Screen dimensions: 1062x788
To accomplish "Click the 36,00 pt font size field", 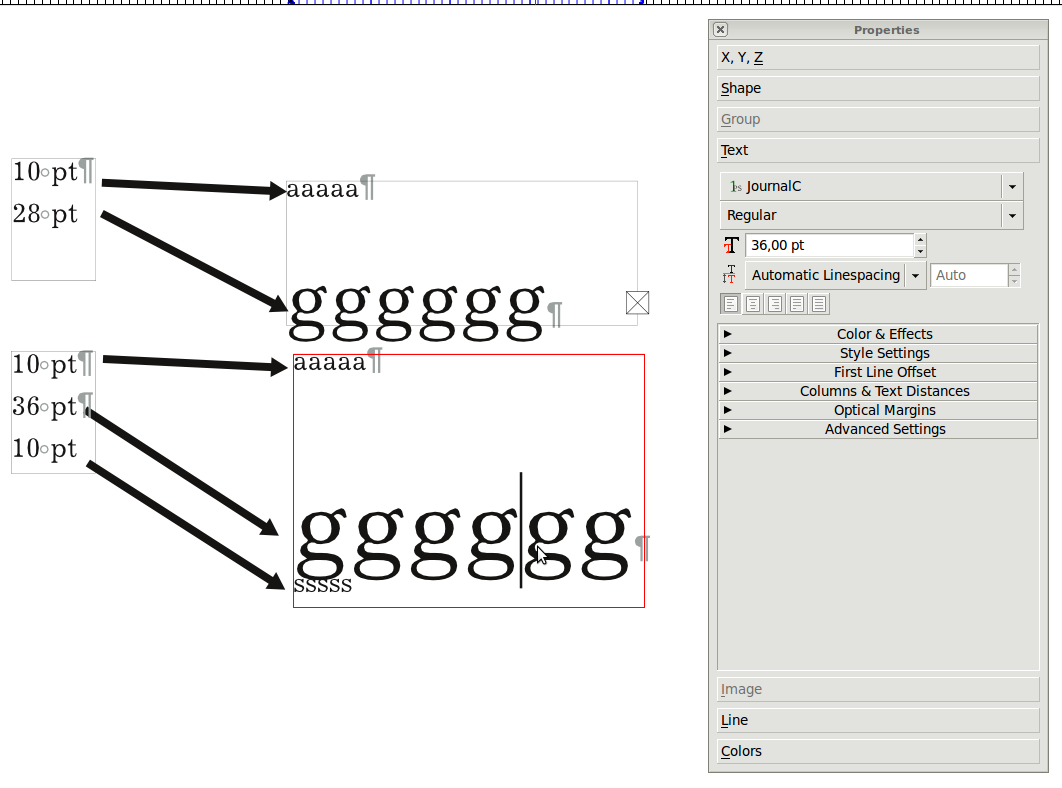I will [828, 245].
